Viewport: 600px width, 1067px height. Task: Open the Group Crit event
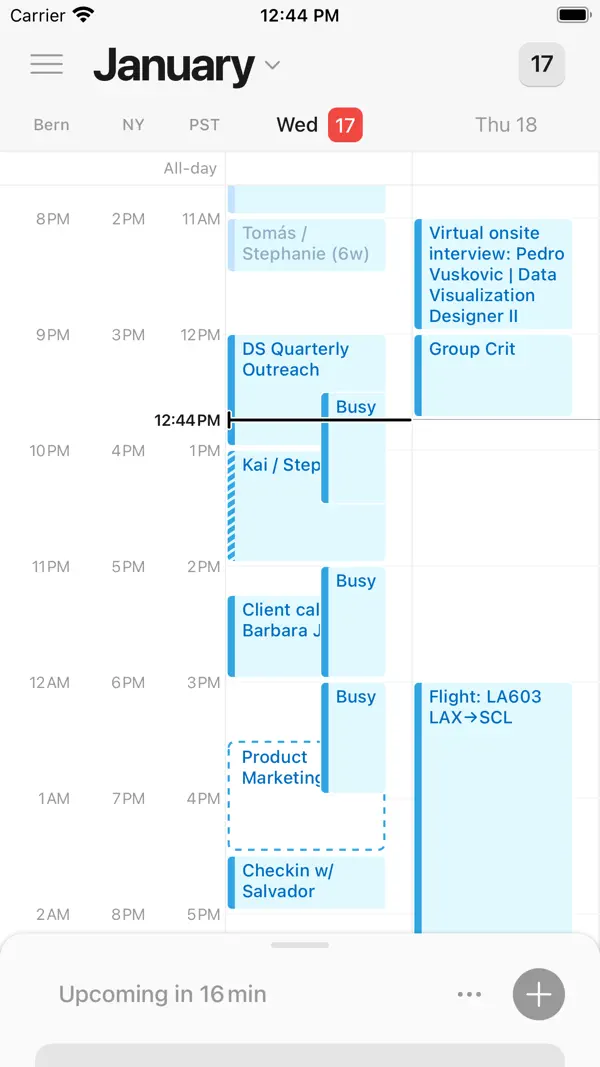click(x=490, y=375)
